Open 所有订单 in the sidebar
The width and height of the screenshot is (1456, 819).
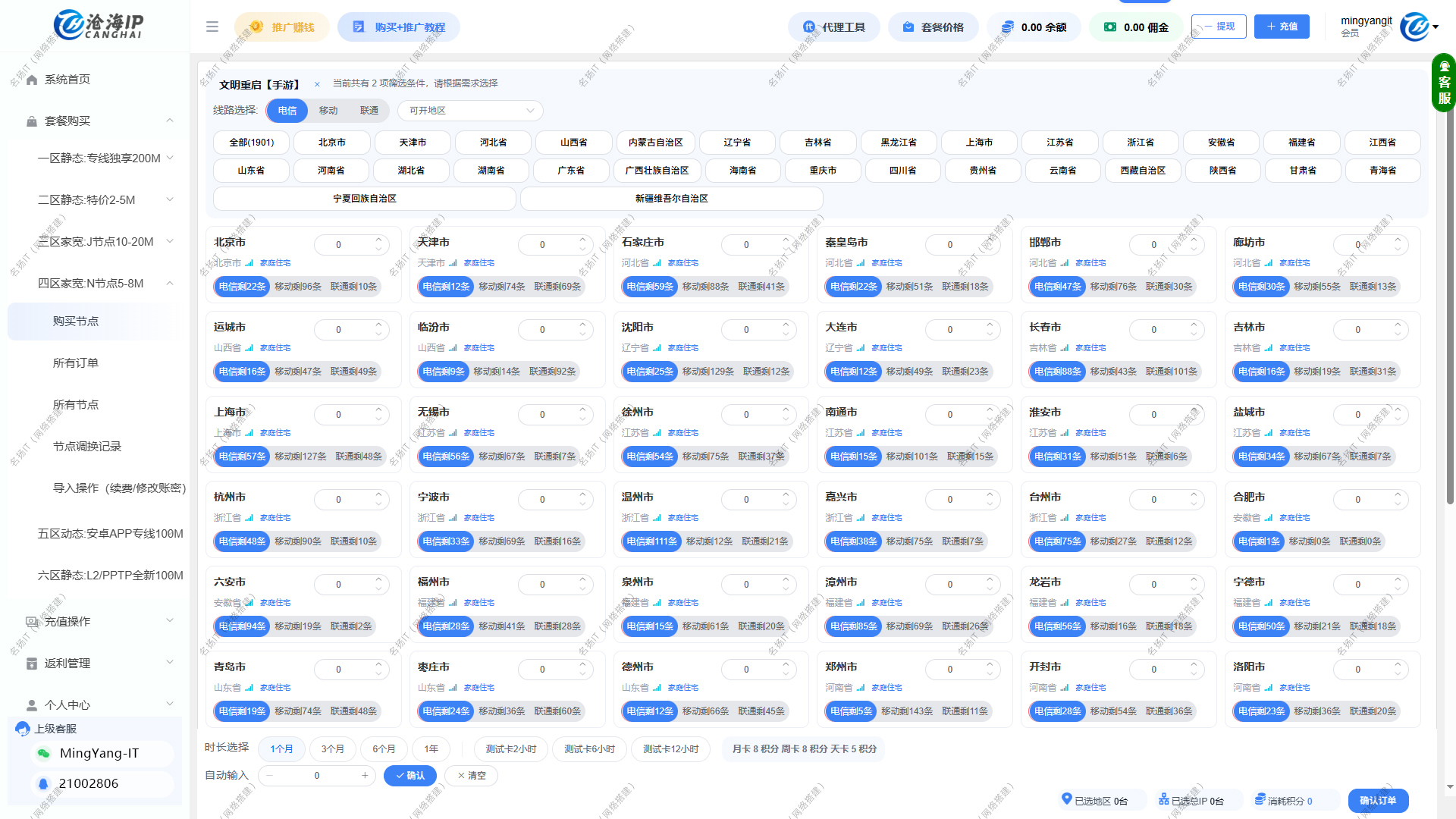point(76,362)
